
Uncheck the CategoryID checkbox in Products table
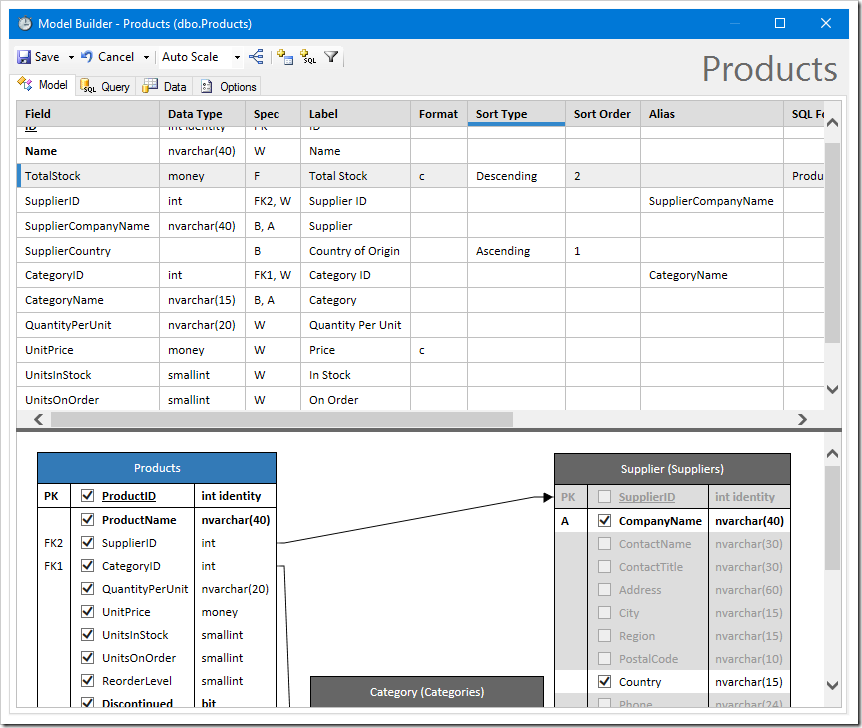[87, 565]
